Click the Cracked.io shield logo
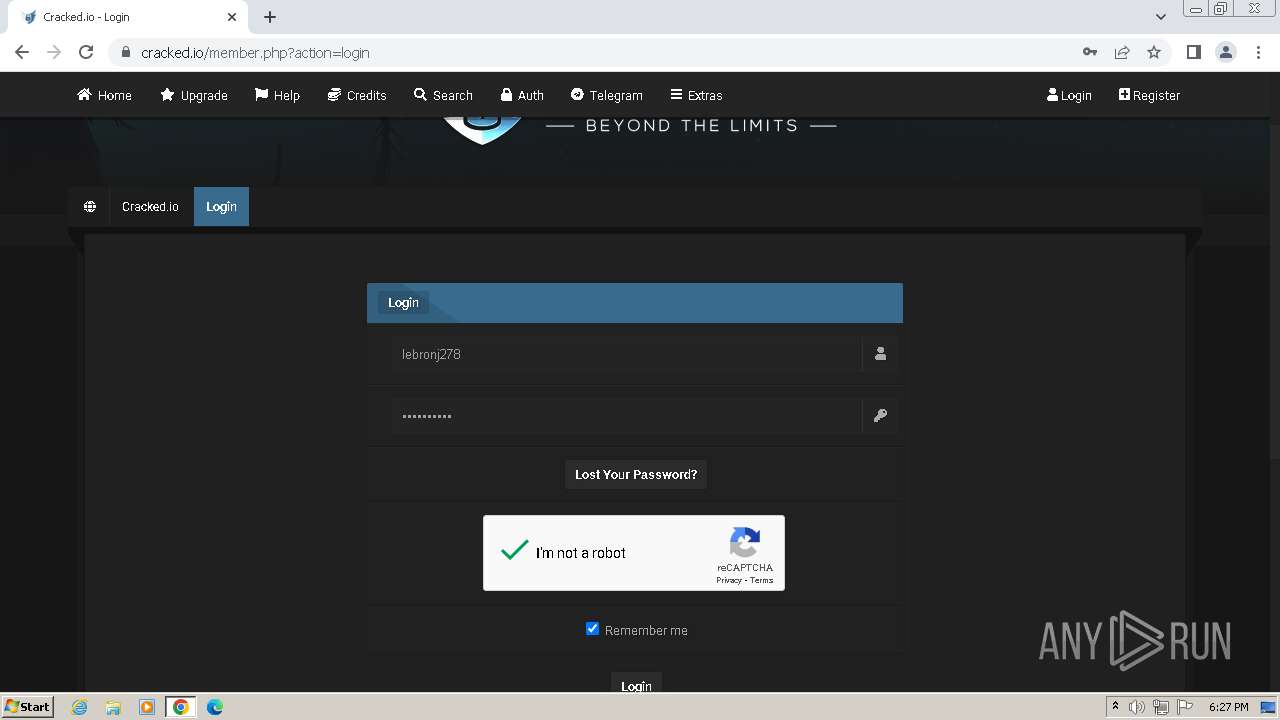This screenshot has width=1280, height=720. [483, 131]
